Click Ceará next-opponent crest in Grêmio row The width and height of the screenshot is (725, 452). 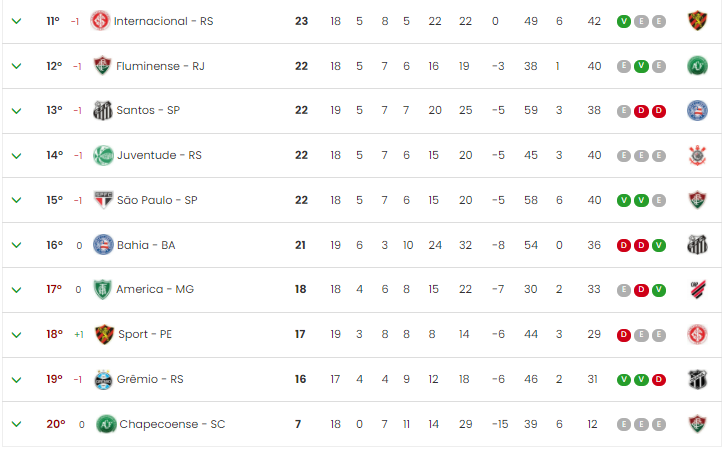697,379
